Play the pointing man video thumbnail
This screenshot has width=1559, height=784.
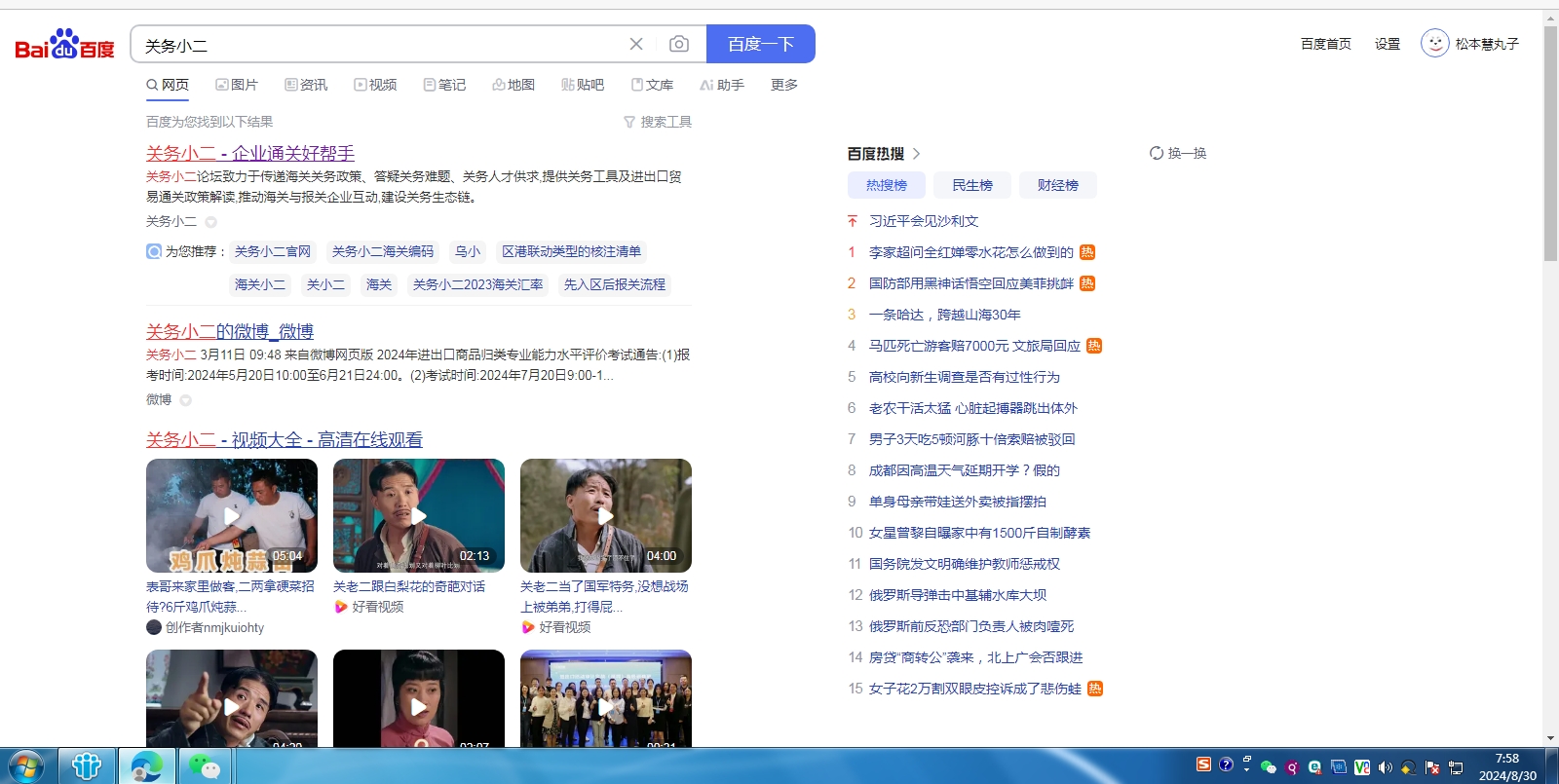click(x=232, y=698)
